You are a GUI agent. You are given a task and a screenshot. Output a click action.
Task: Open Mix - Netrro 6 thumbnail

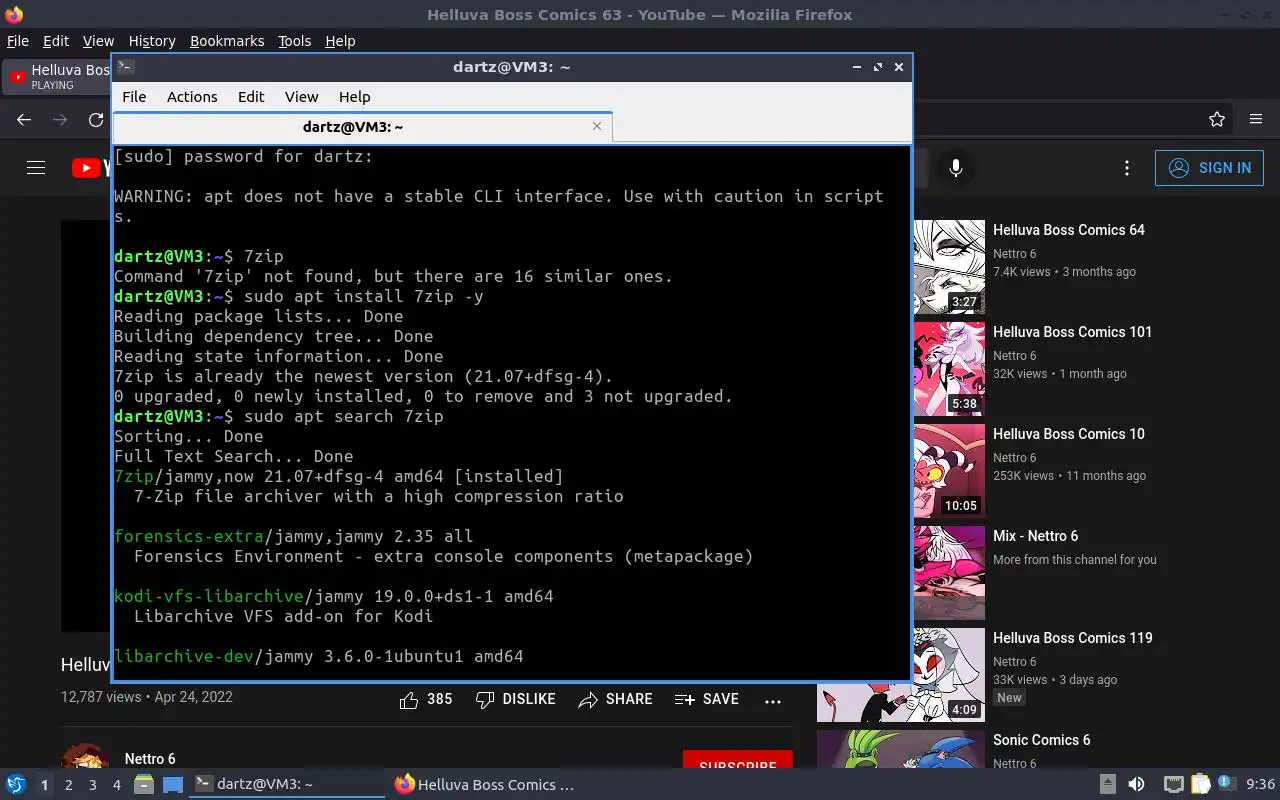950,573
